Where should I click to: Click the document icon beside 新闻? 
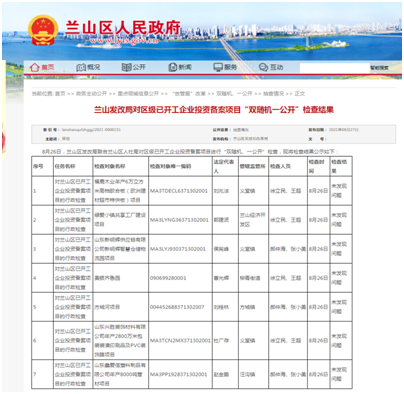click(x=173, y=67)
